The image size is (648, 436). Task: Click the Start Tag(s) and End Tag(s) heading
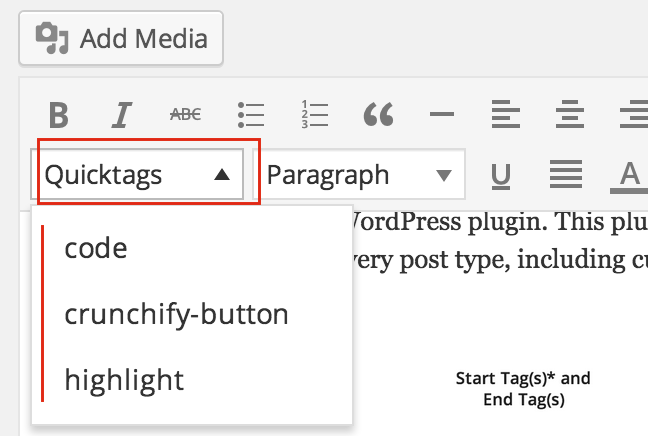[x=523, y=389]
